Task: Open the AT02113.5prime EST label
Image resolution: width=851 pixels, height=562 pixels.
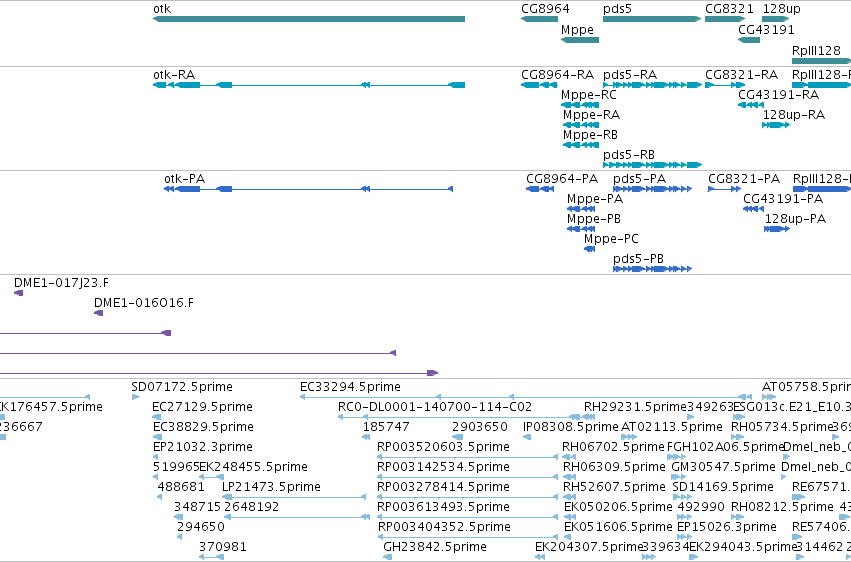Action: coord(672,427)
